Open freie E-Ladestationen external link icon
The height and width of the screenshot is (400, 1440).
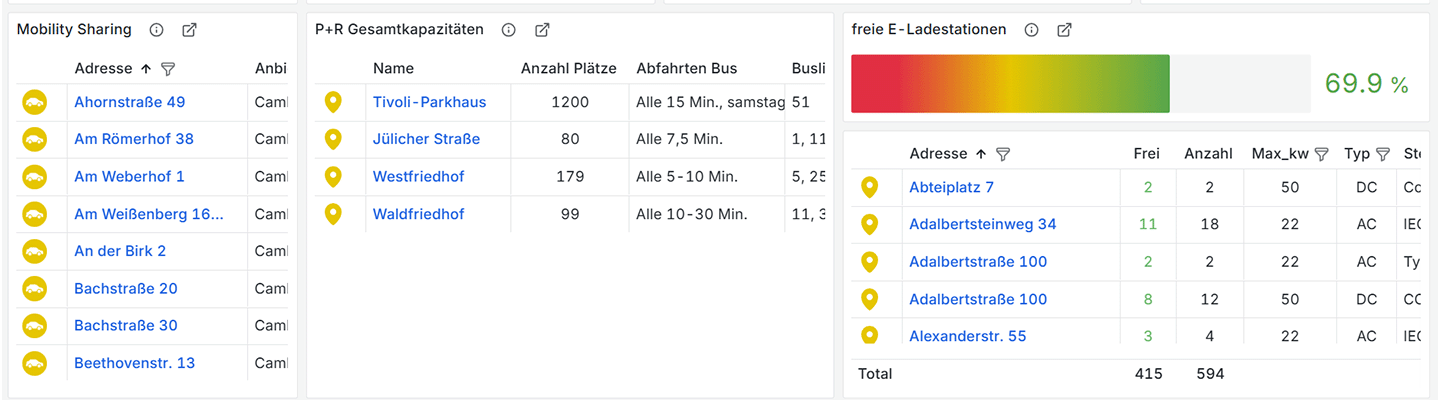tap(1065, 30)
